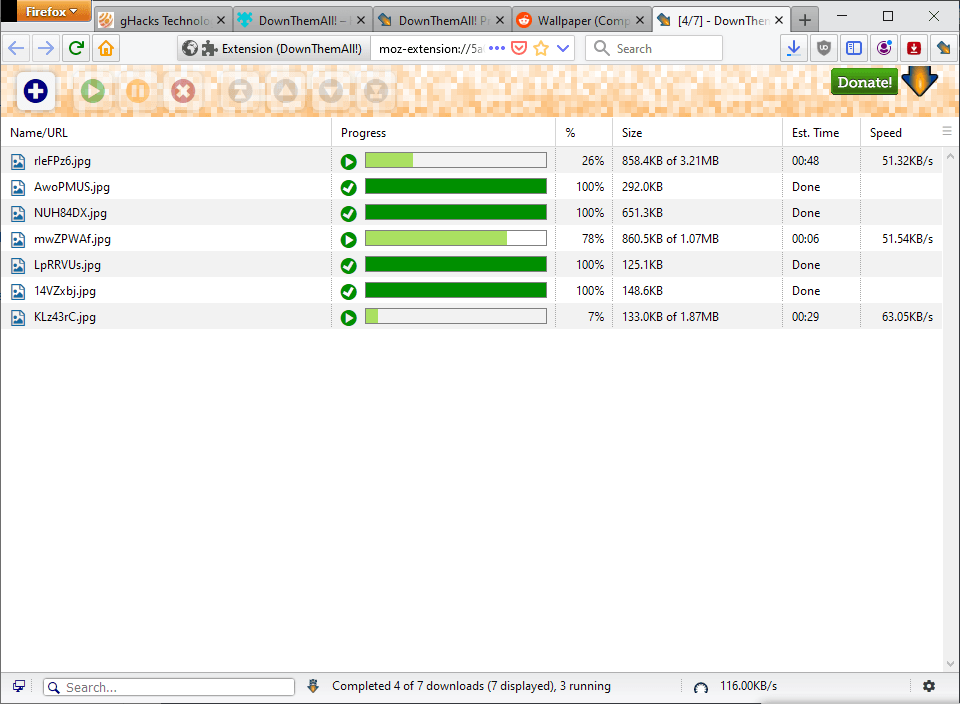Select the rleFPz6.jpg download row
This screenshot has width=960, height=704.
471,161
